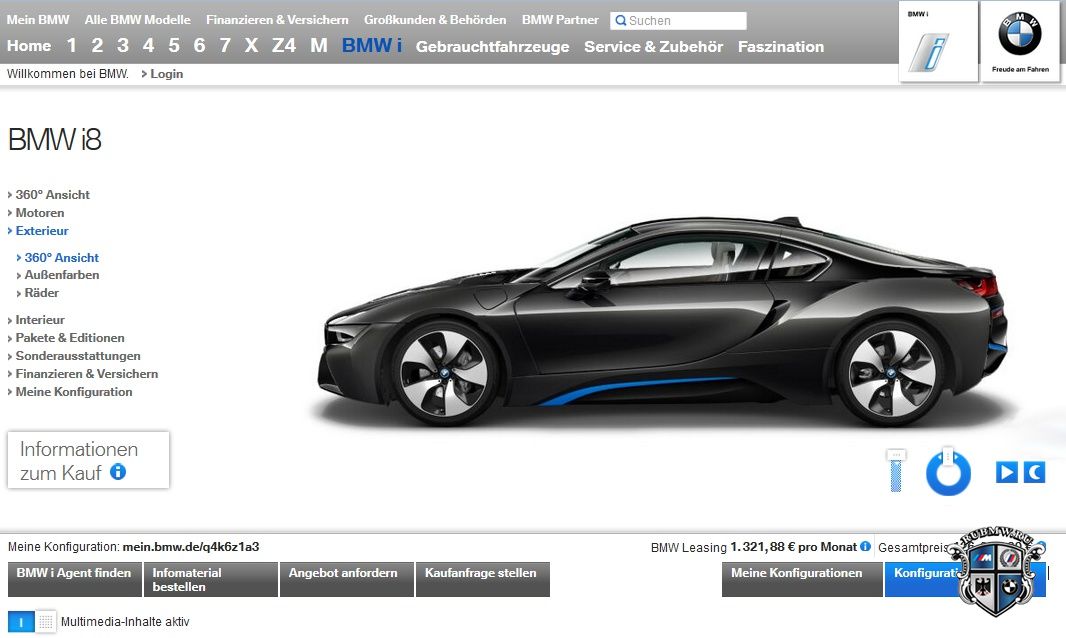Click info icon in Informationen zum Kauf
The width and height of the screenshot is (1066, 638).
click(x=118, y=471)
